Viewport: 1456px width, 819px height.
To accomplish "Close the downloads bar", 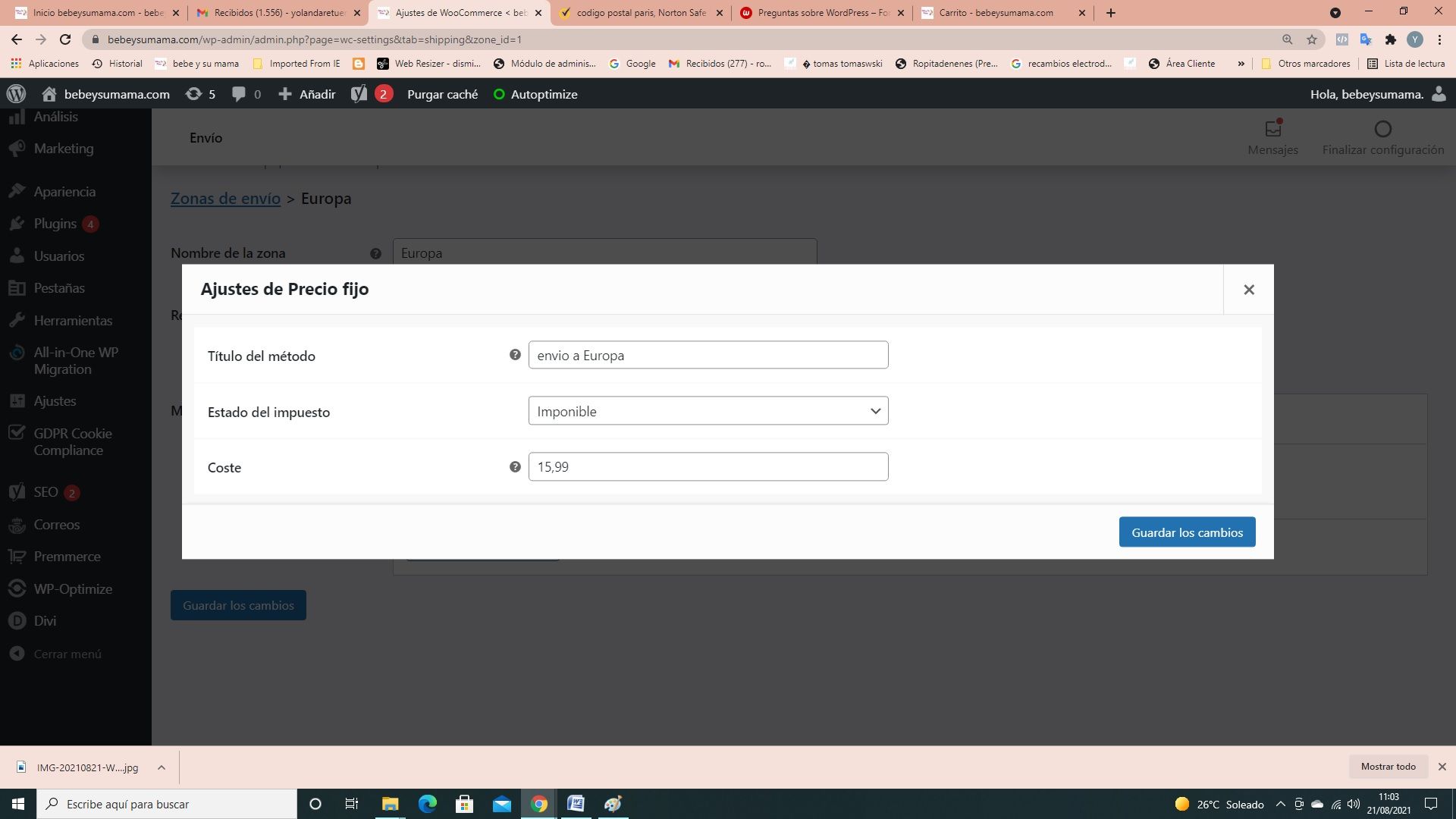I will tap(1442, 767).
